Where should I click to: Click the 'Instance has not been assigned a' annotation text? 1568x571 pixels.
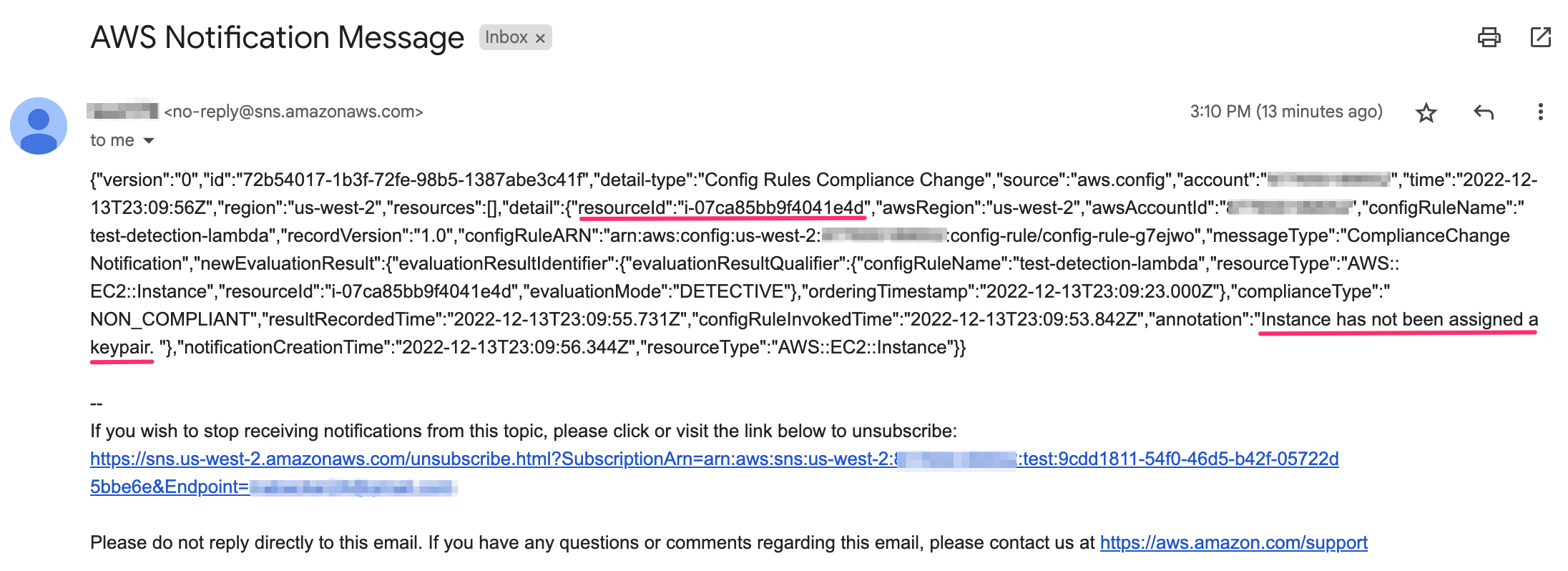[x=1399, y=319]
